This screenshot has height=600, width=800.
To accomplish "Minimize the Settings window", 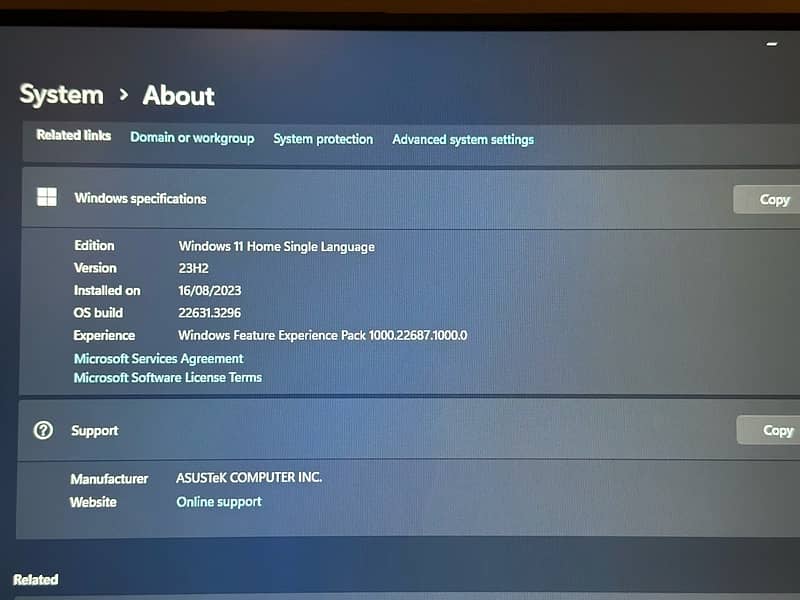I will click(771, 44).
